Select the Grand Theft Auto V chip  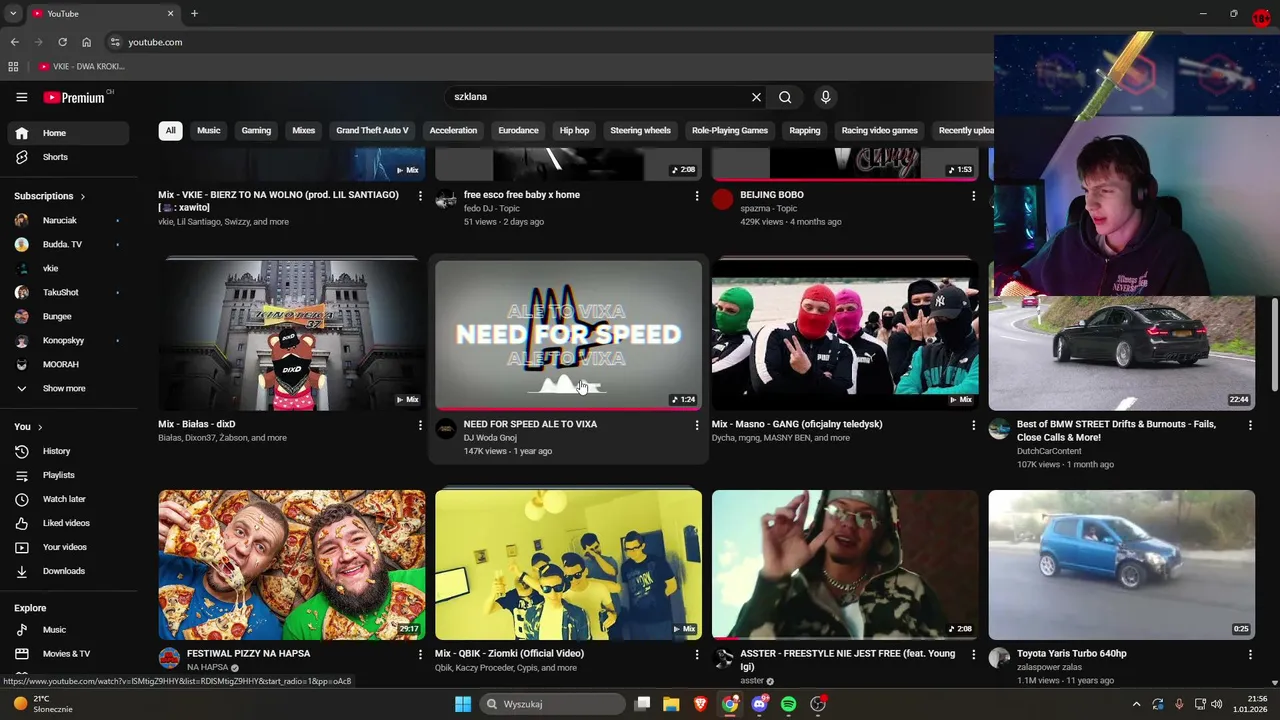pyautogui.click(x=372, y=130)
